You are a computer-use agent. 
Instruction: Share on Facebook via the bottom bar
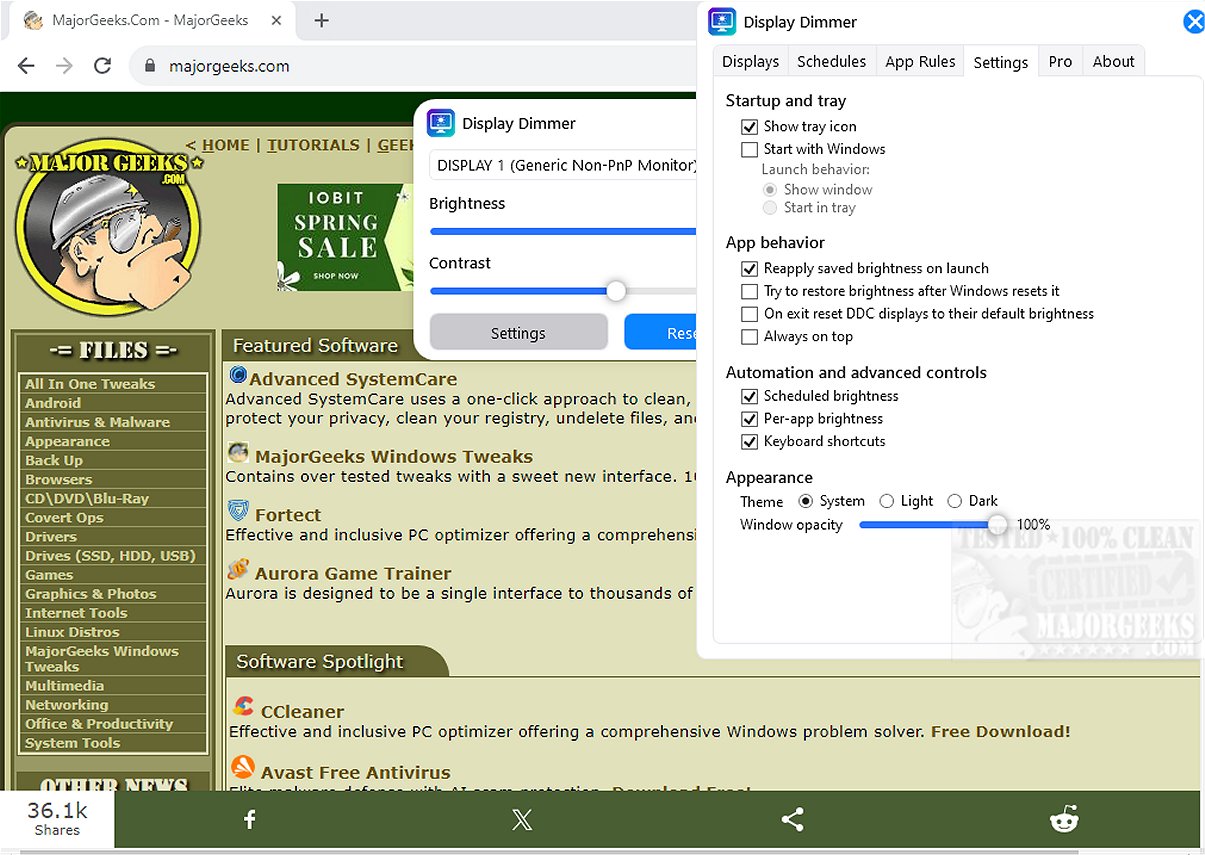(250, 820)
